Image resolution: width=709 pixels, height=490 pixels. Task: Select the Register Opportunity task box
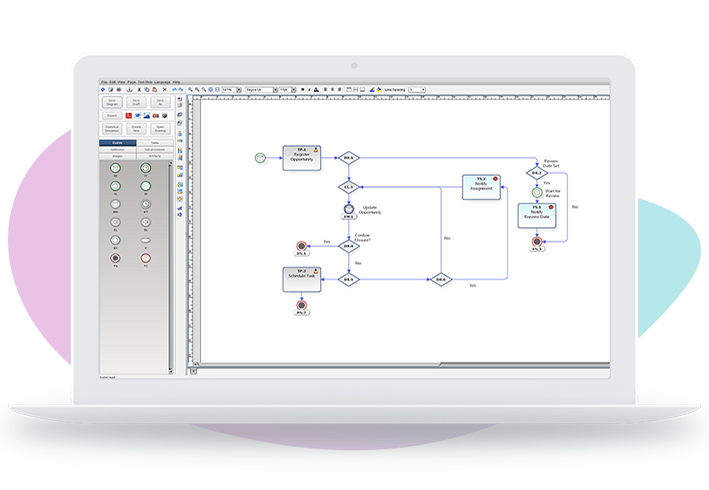[x=301, y=157]
